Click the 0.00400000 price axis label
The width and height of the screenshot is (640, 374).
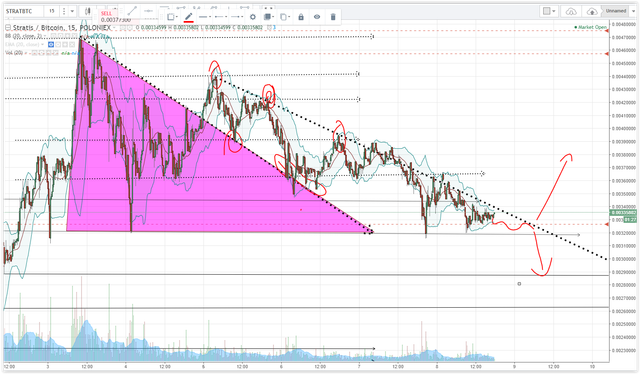pos(624,129)
